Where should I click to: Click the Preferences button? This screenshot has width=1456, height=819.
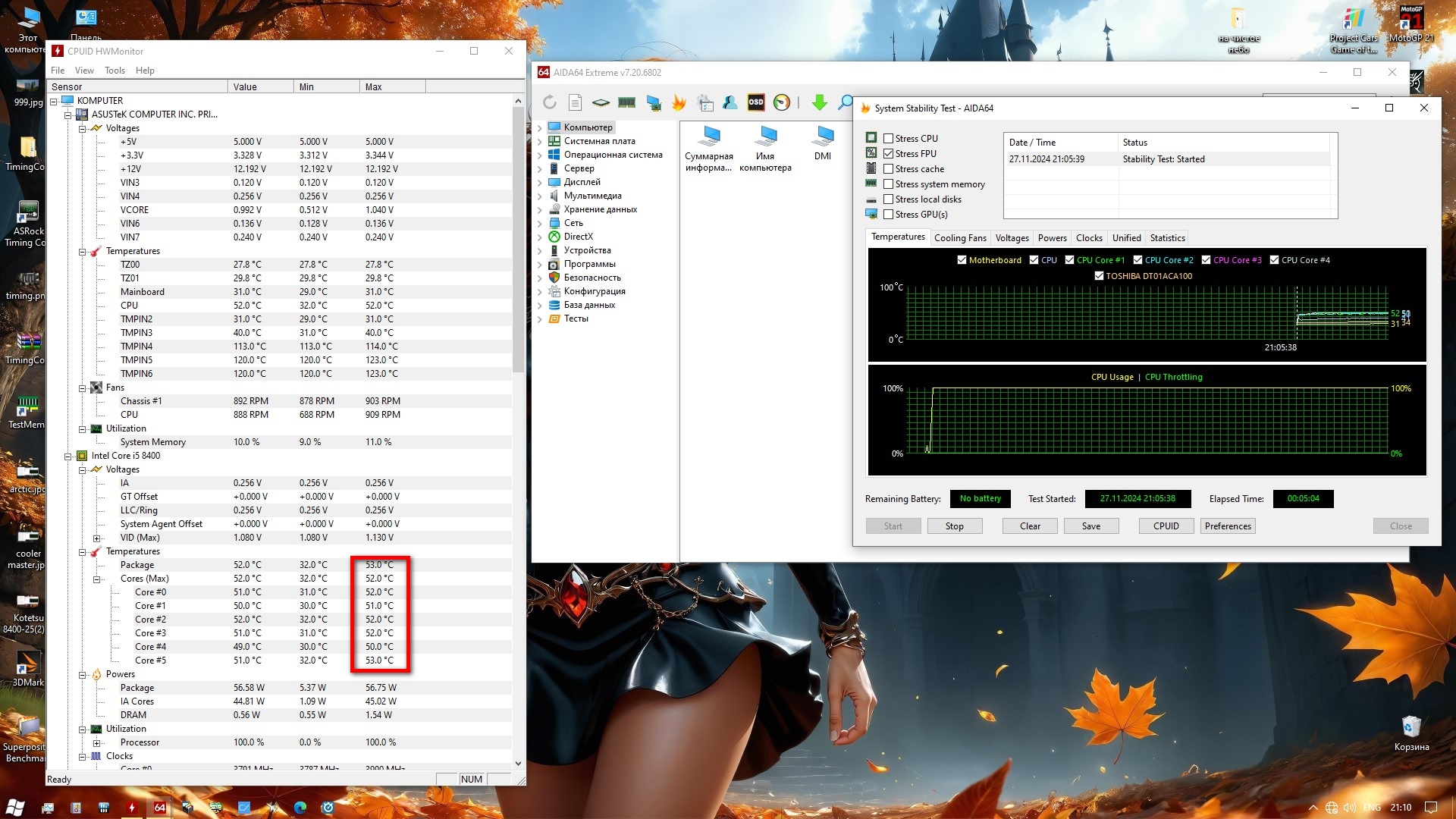click(x=1227, y=526)
